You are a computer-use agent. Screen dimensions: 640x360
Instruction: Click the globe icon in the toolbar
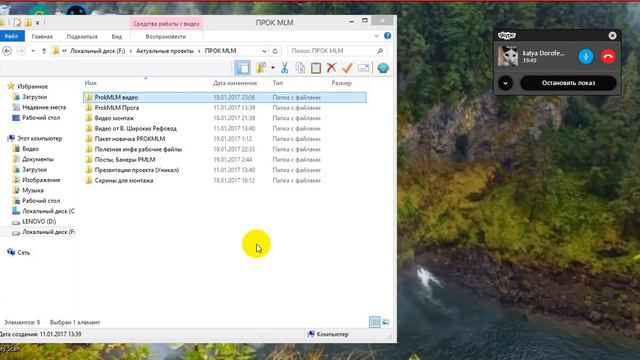pos(383,68)
